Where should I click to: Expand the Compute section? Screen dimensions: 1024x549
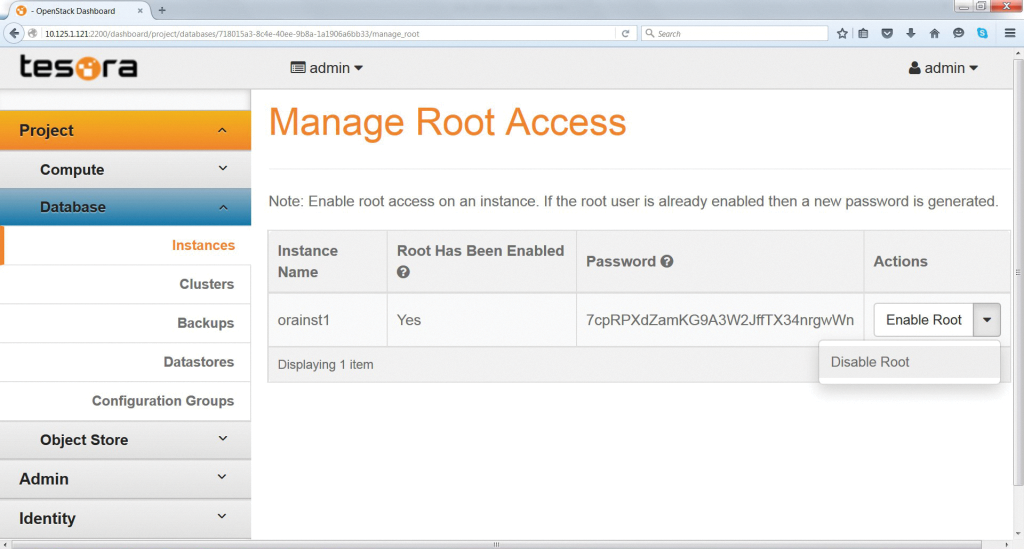pos(125,170)
